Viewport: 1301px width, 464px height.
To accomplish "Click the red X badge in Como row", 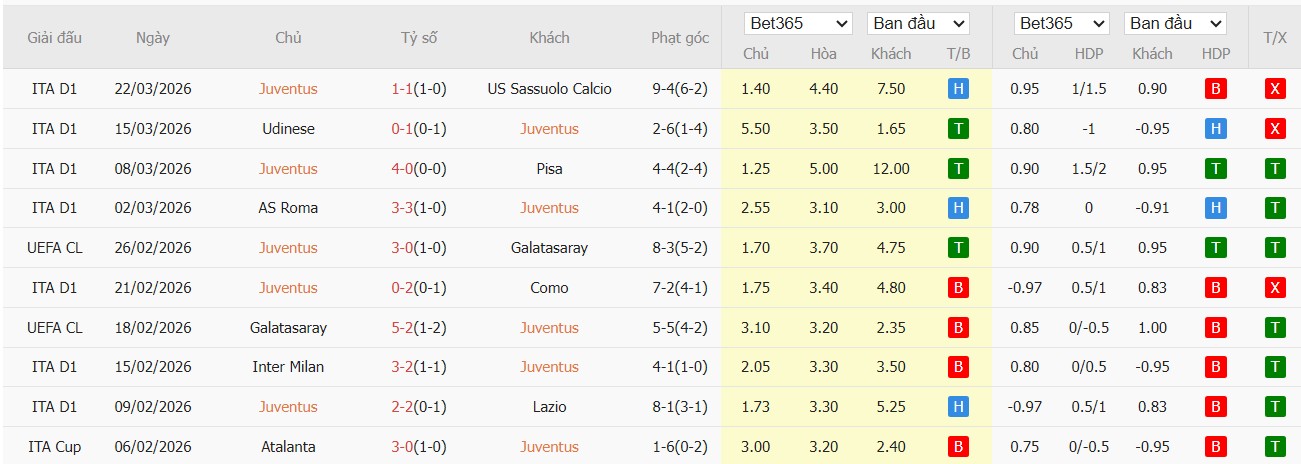I will [x=1274, y=288].
